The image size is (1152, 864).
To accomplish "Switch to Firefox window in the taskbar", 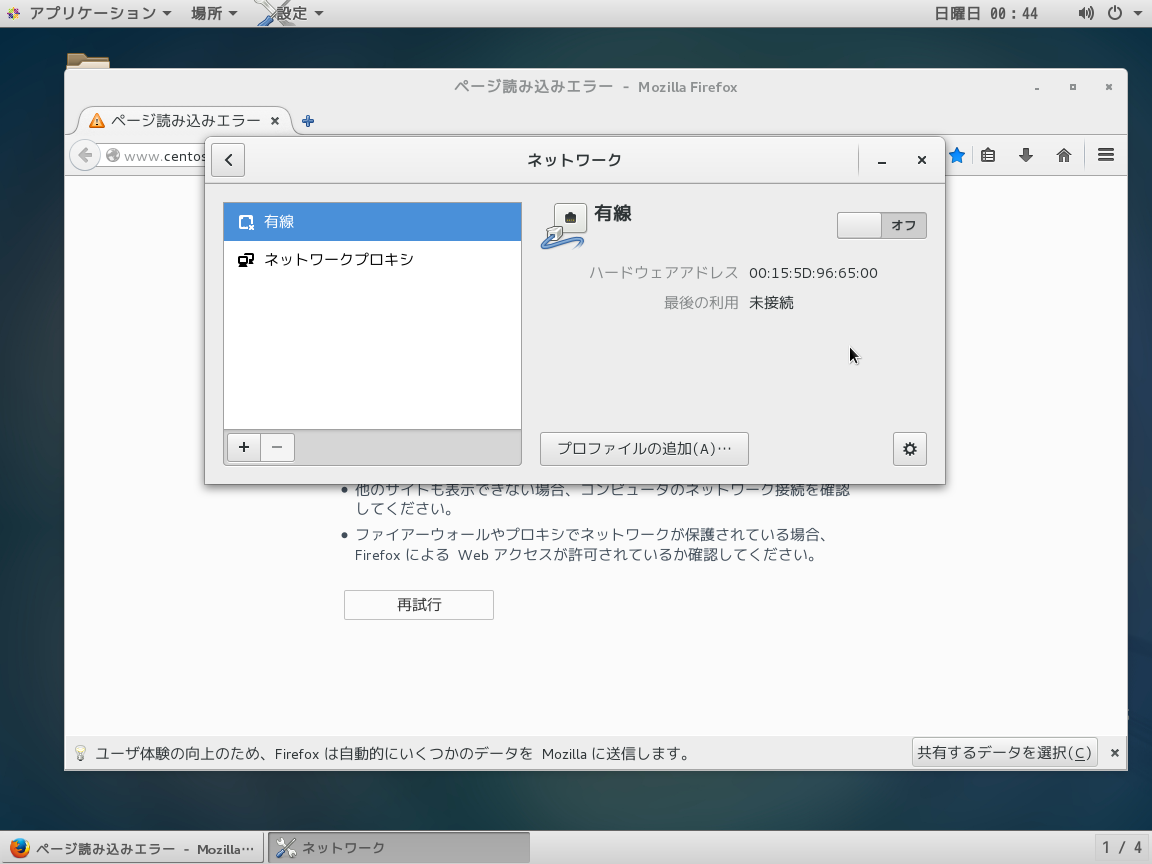I will (133, 849).
